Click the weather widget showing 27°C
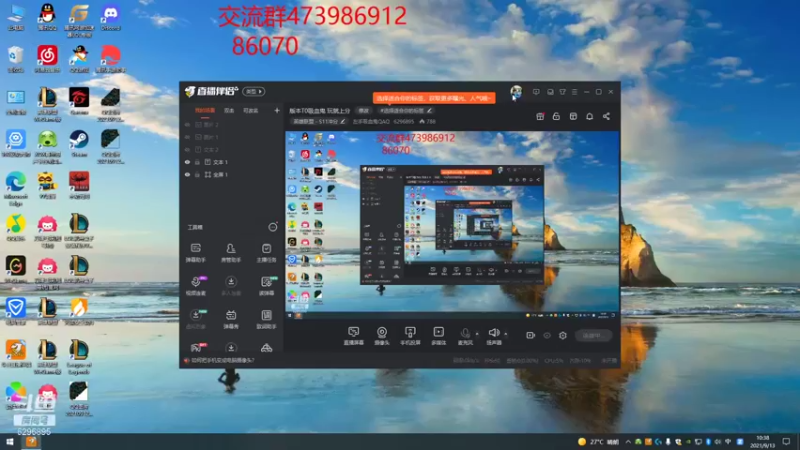 click(598, 442)
